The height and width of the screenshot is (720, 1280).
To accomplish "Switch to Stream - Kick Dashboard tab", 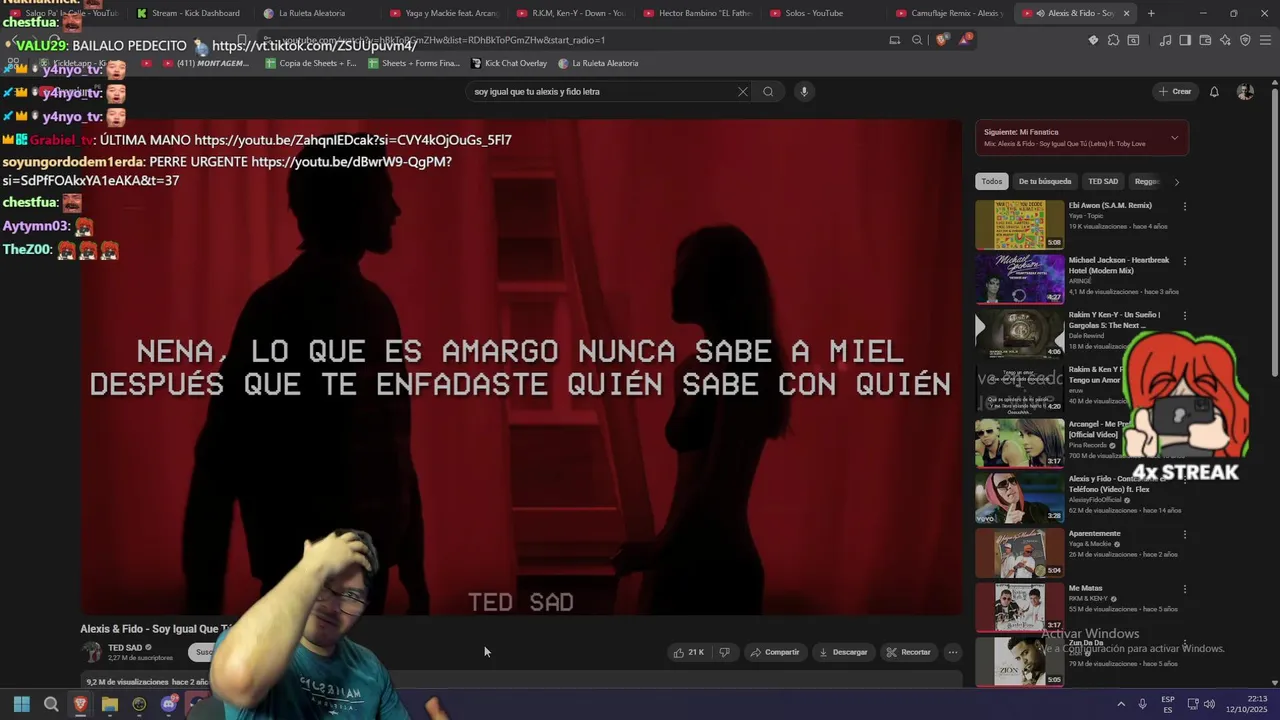I will [189, 13].
